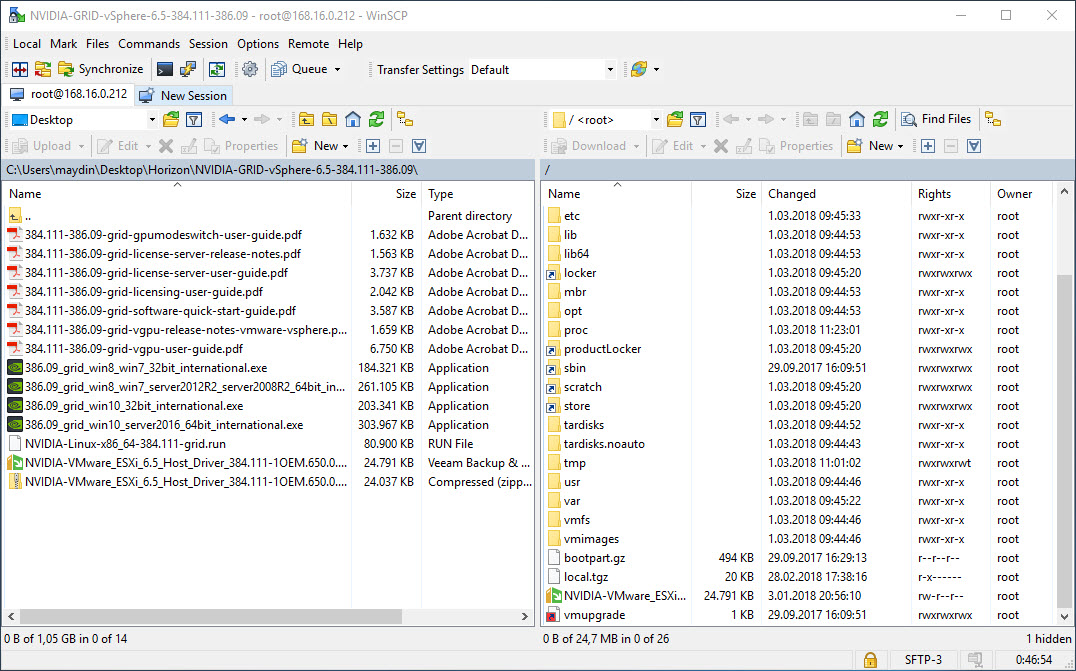Expand the Queue dropdown arrow
The width and height of the screenshot is (1076, 671).
coord(338,69)
